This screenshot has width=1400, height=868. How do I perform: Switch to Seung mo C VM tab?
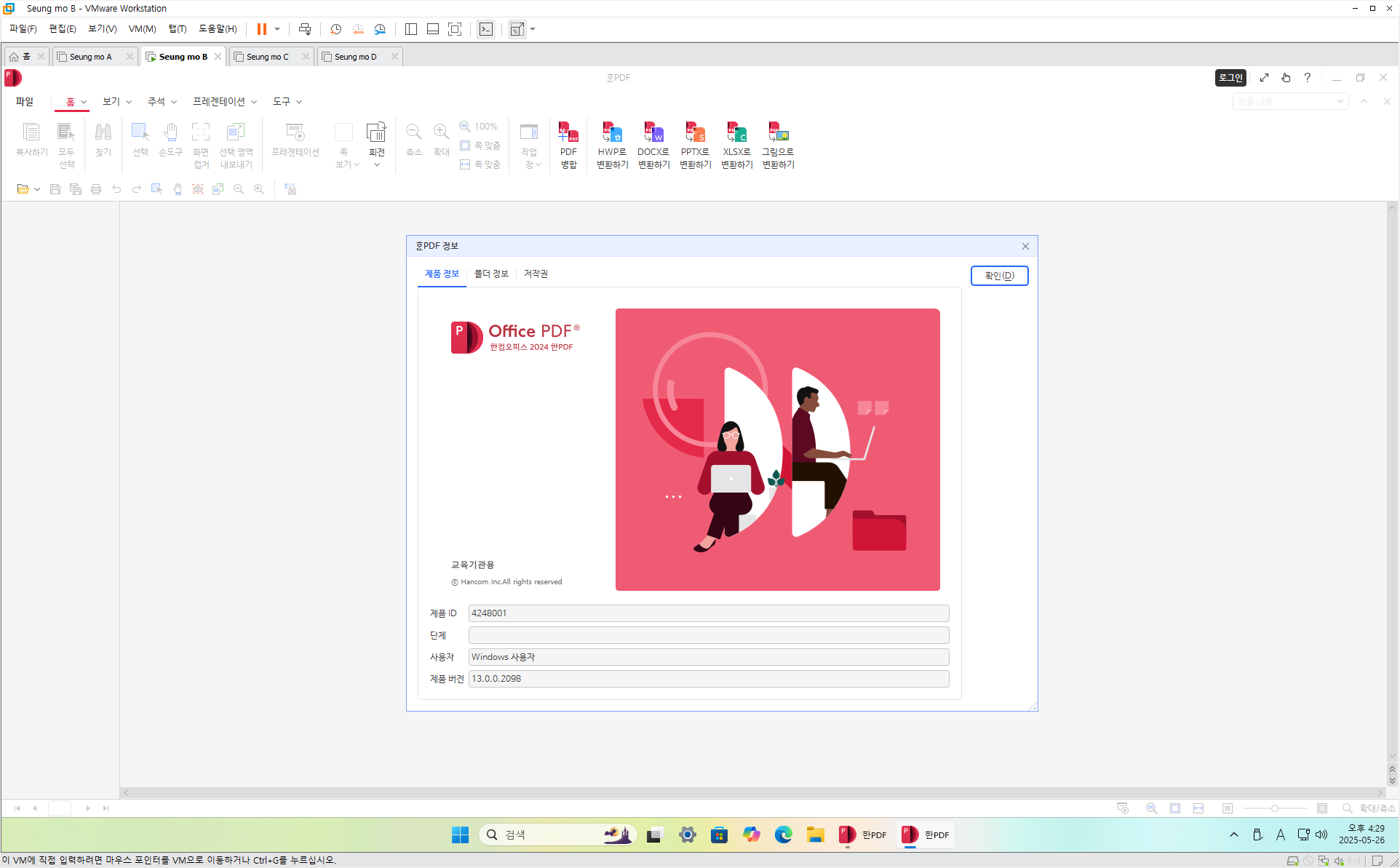click(x=267, y=57)
